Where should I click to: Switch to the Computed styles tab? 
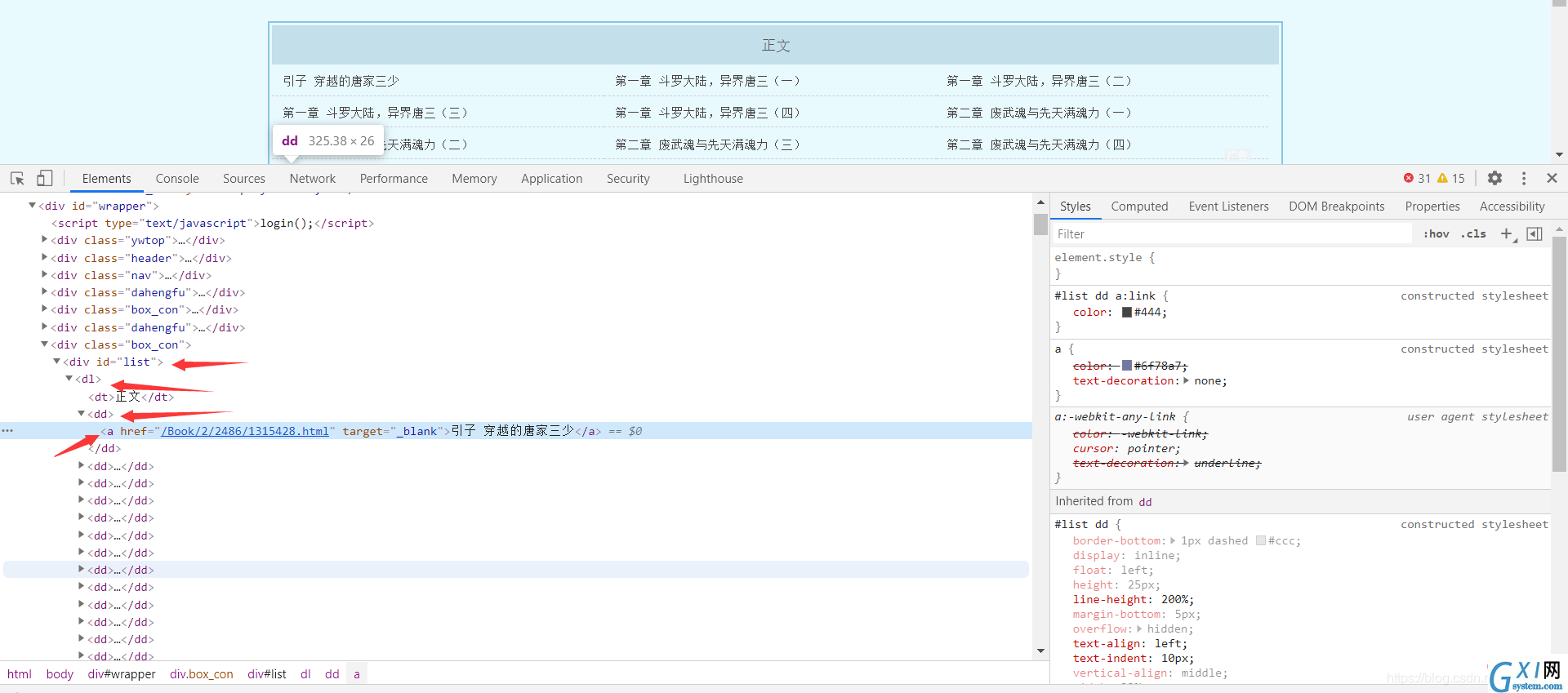pos(1139,207)
